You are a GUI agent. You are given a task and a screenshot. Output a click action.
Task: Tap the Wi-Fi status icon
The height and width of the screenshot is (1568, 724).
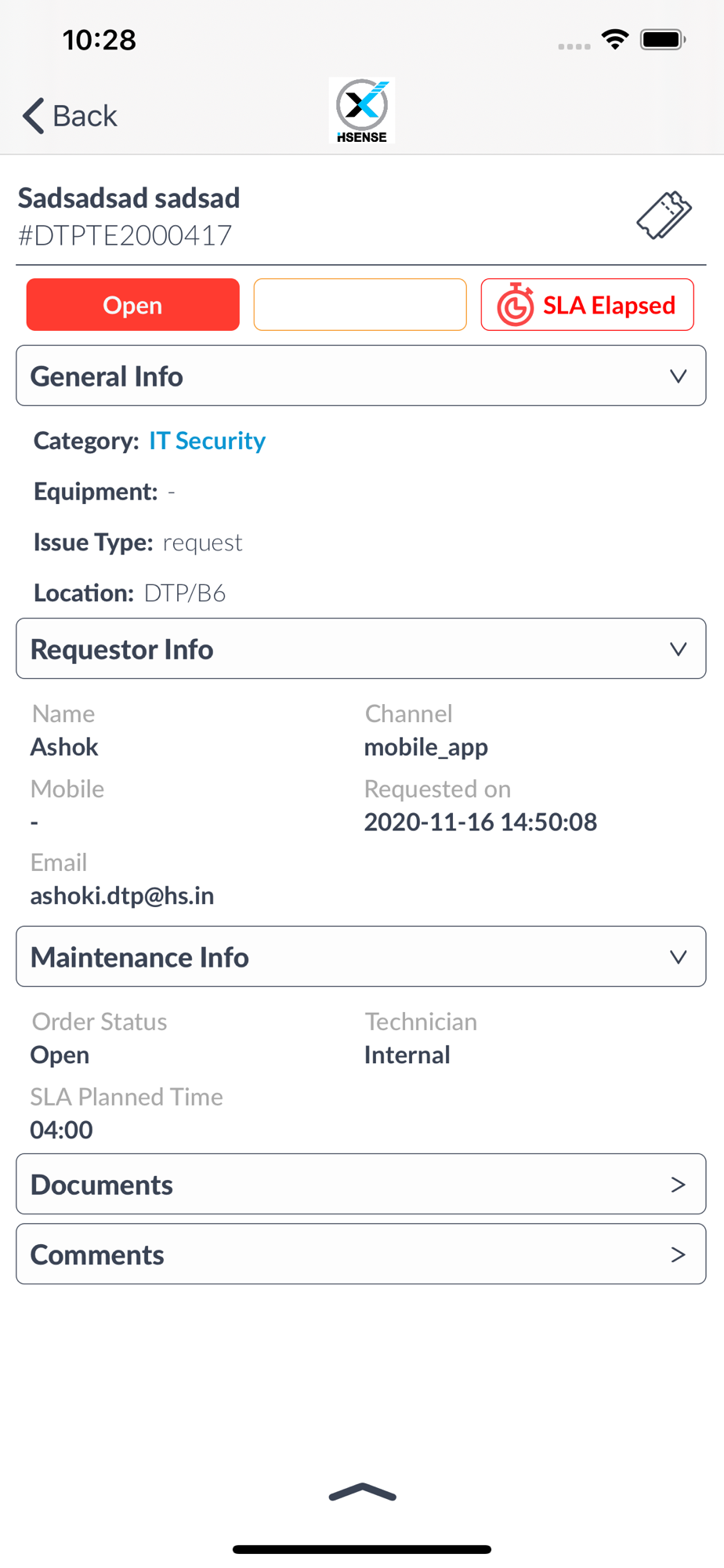(615, 39)
